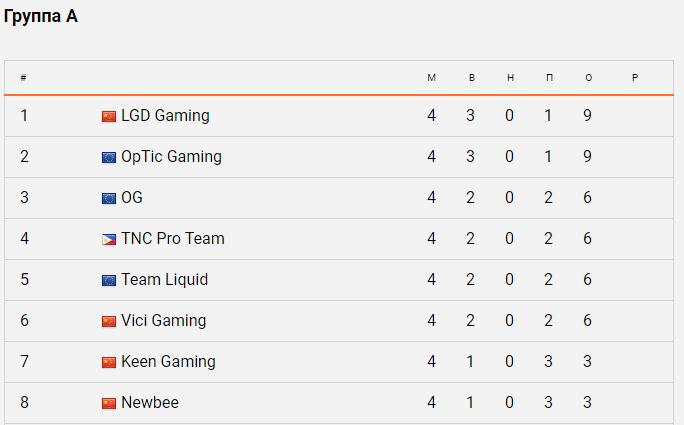The image size is (684, 425).
Task: Click the М matches column header
Action: point(431,78)
